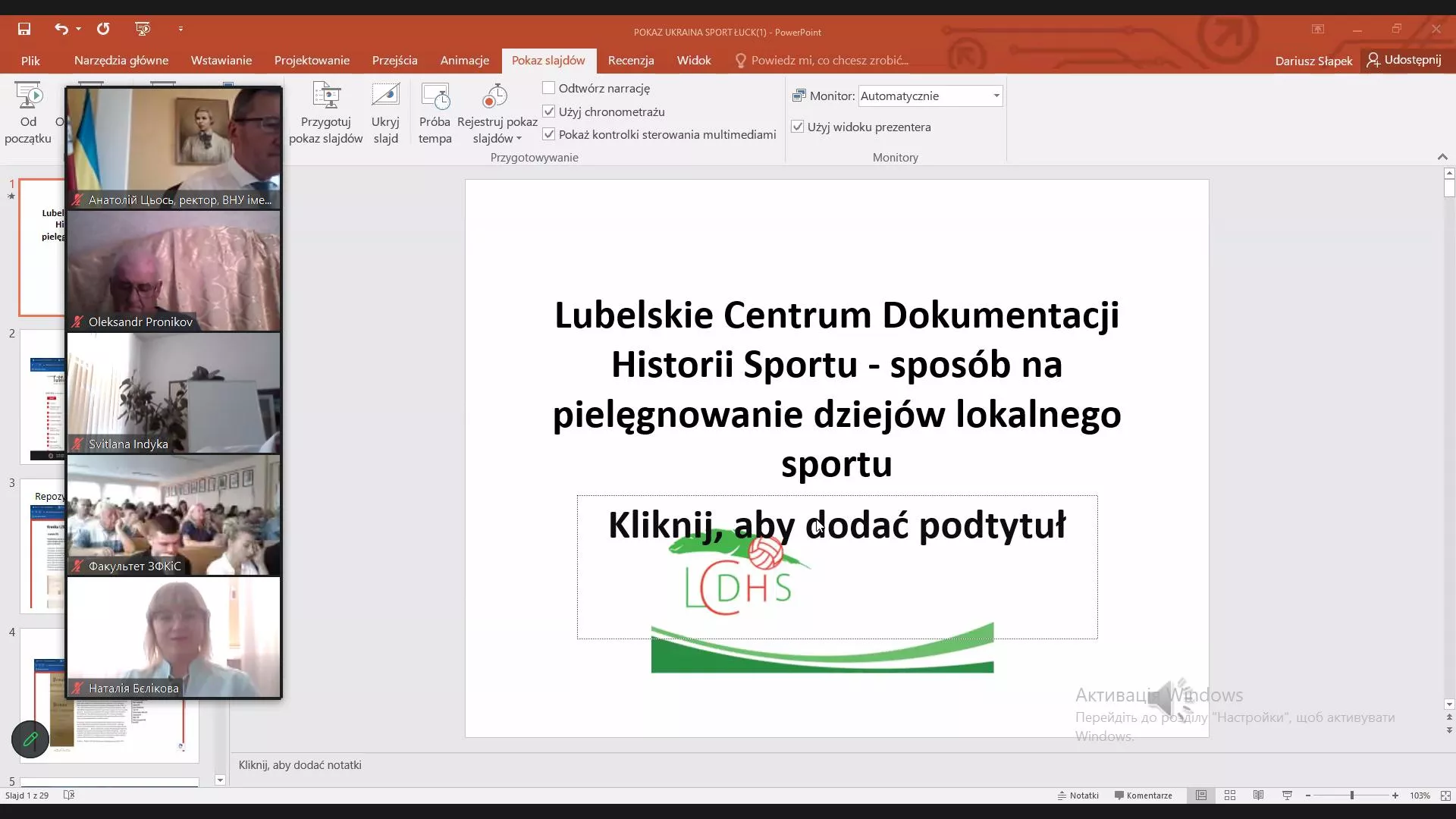Uncheck Odtwórz narrację option
Image resolution: width=1456 pixels, height=819 pixels.
click(x=548, y=87)
